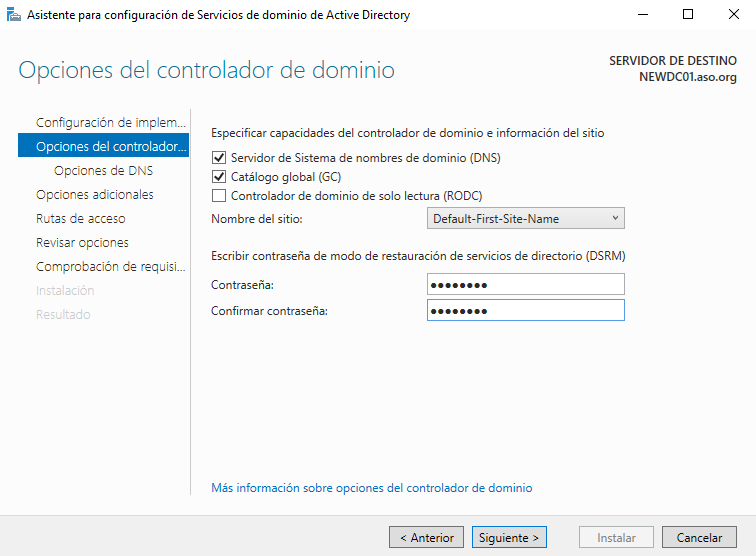Click the wizard icon in the title bar

(x=13, y=15)
